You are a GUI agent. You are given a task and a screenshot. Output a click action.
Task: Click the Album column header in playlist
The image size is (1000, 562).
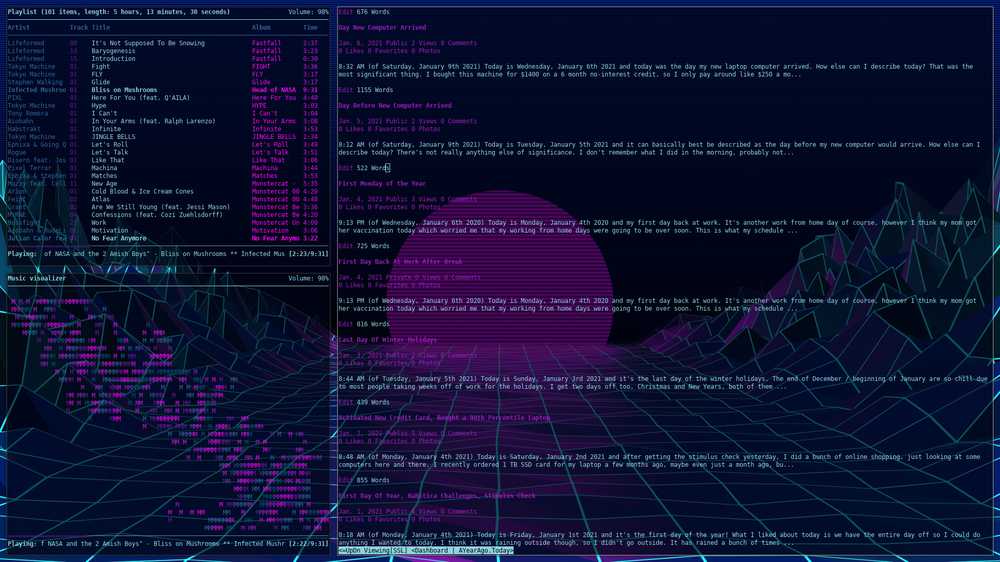261,28
